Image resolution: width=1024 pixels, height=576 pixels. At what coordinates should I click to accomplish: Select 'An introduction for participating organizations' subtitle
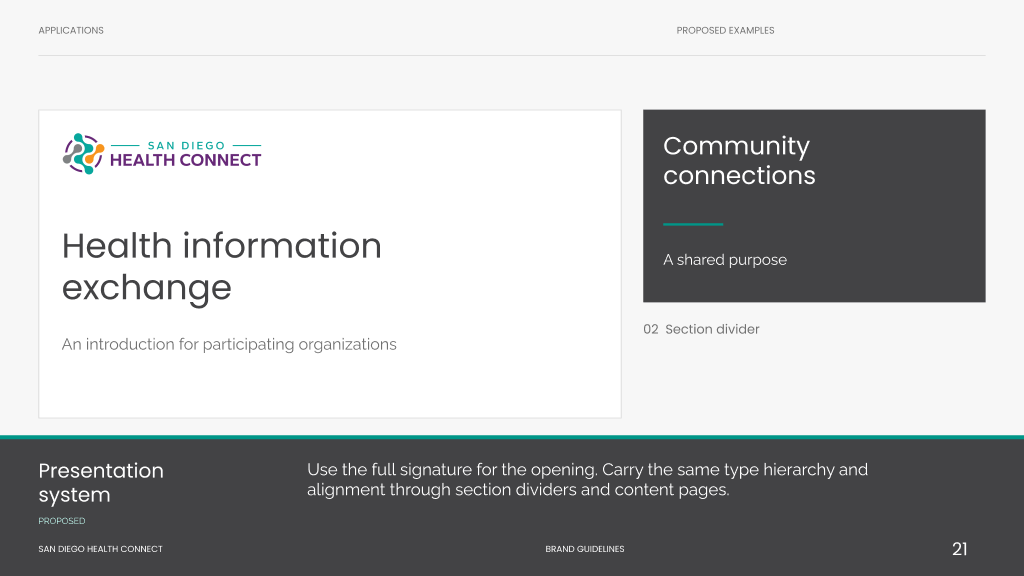[x=229, y=344]
